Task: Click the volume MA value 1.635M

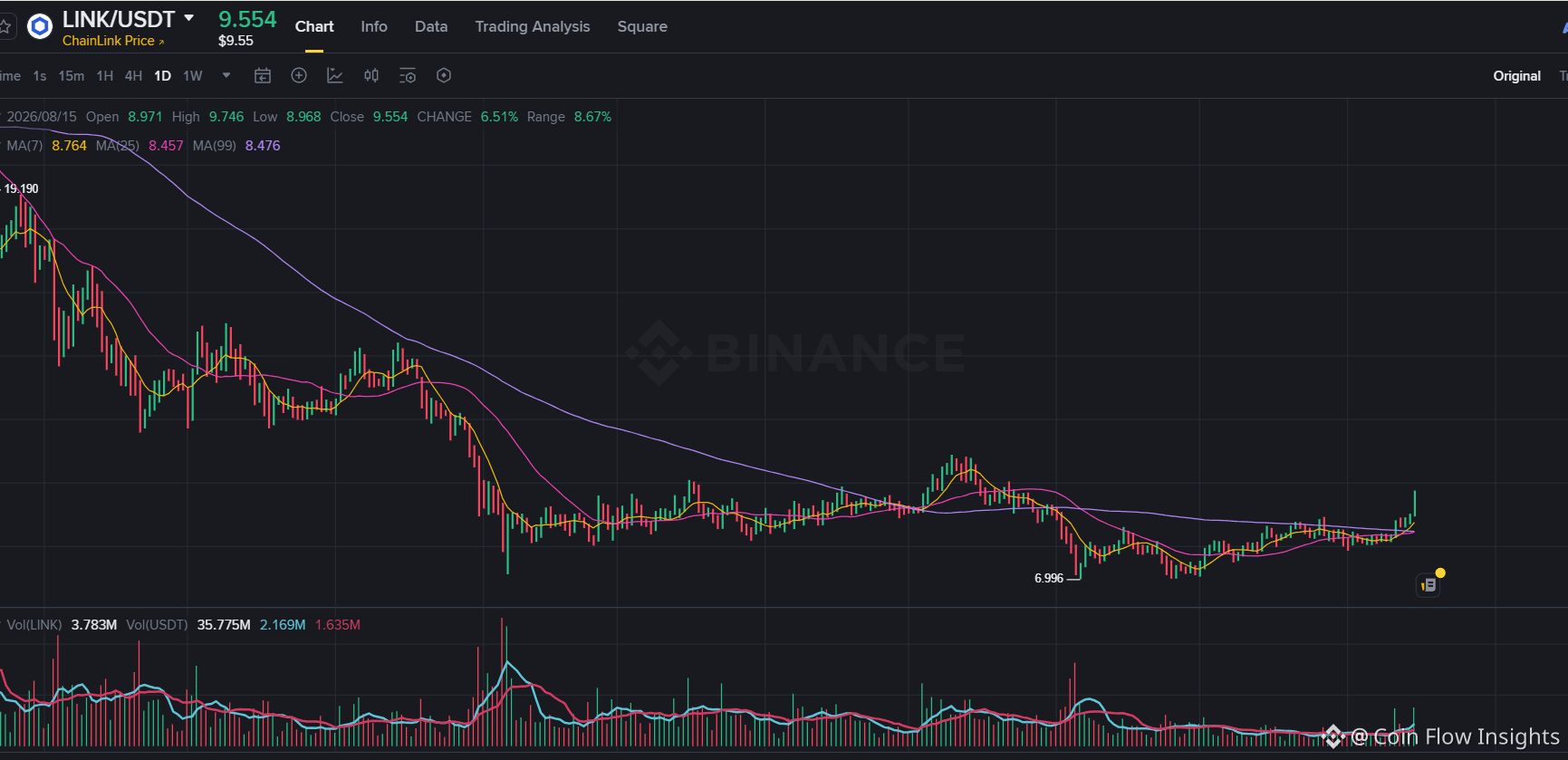Action: coord(338,625)
